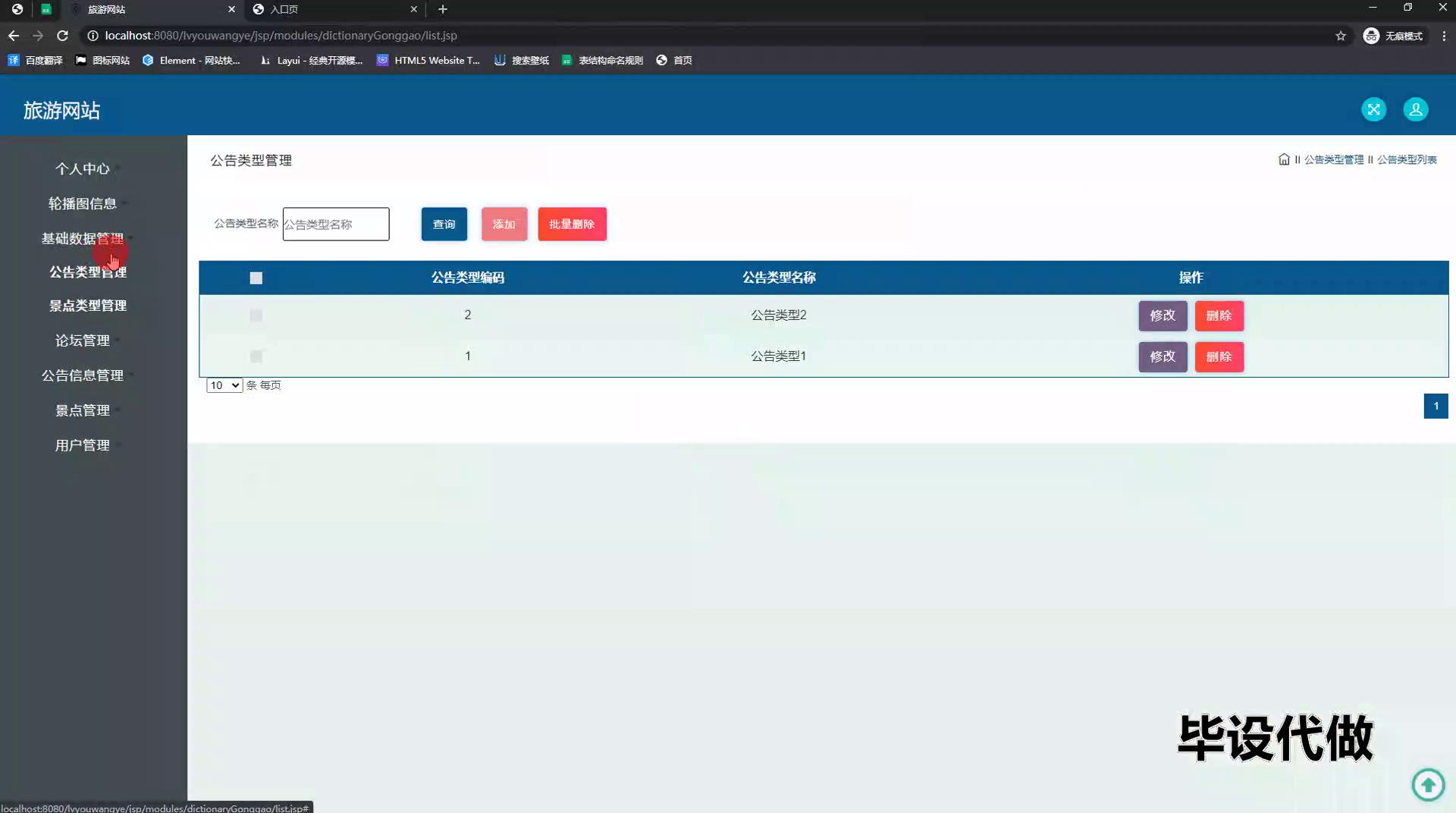Click page number 1 pagination button

click(1436, 406)
